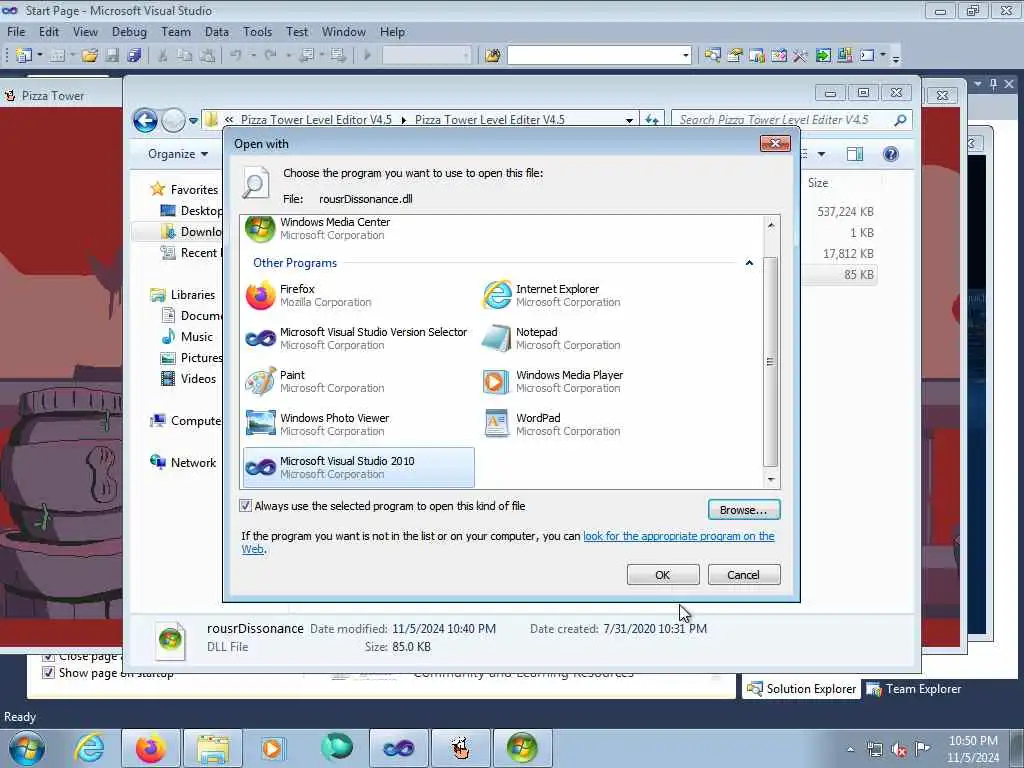Open Firefox from the taskbar

[151, 748]
